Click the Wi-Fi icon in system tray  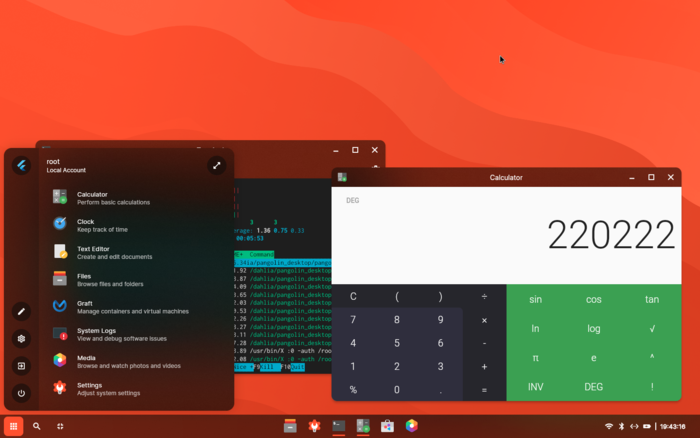[608, 426]
